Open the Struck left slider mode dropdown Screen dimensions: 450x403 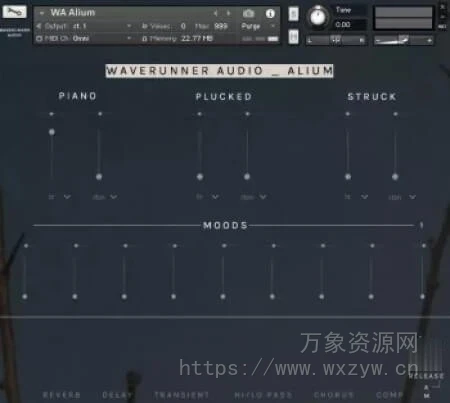[x=364, y=197]
